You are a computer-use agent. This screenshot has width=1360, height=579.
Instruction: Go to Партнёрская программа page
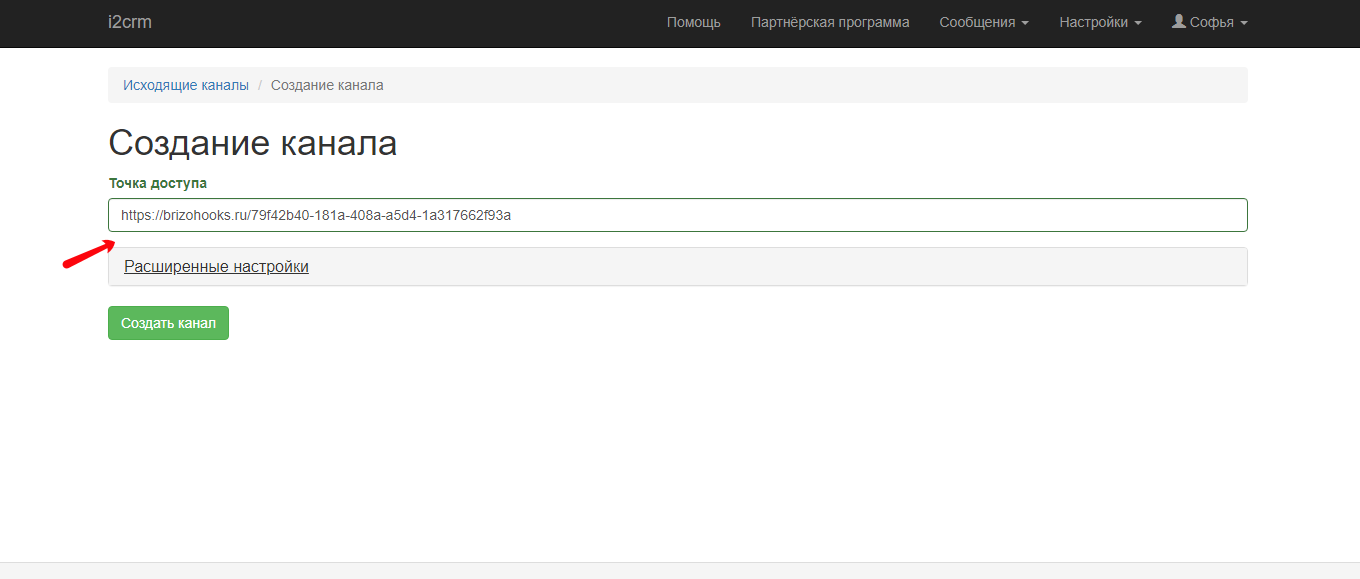pyautogui.click(x=830, y=22)
